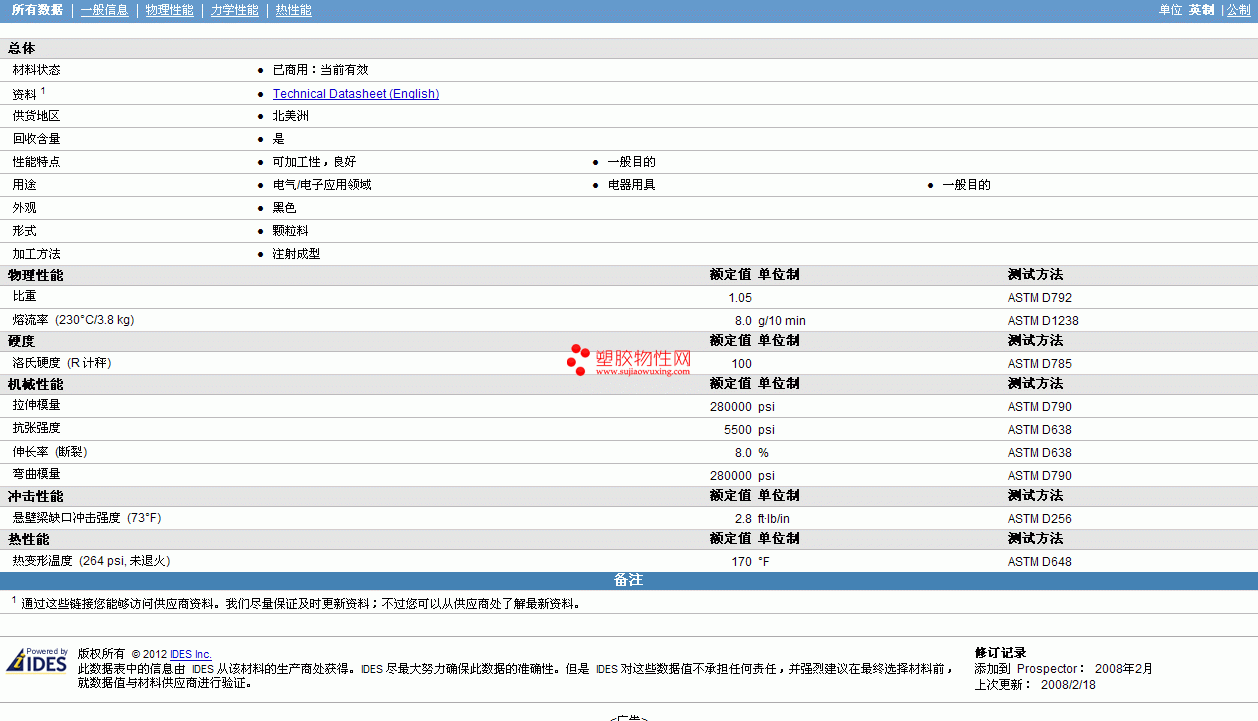Click the ASTM D256 test method
The height and width of the screenshot is (721, 1258).
[x=1040, y=519]
